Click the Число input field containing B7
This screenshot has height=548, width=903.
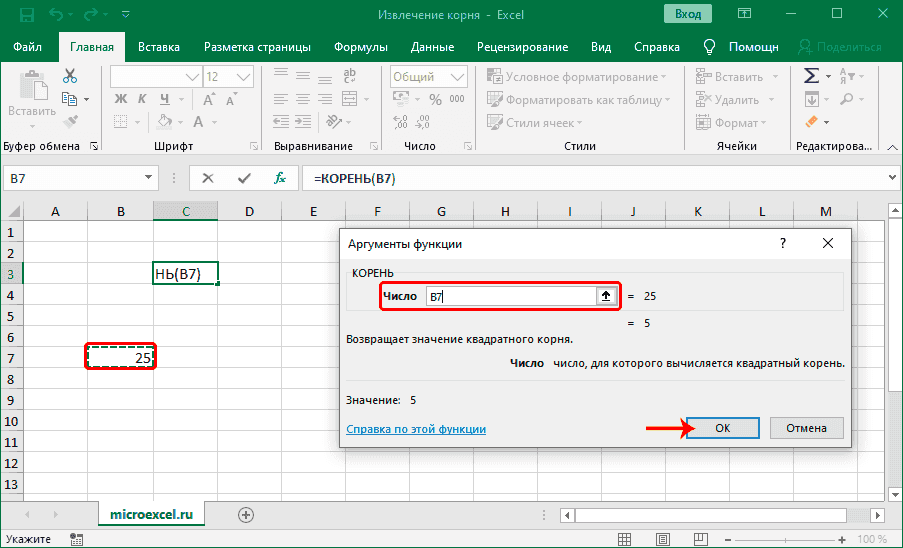pos(510,296)
